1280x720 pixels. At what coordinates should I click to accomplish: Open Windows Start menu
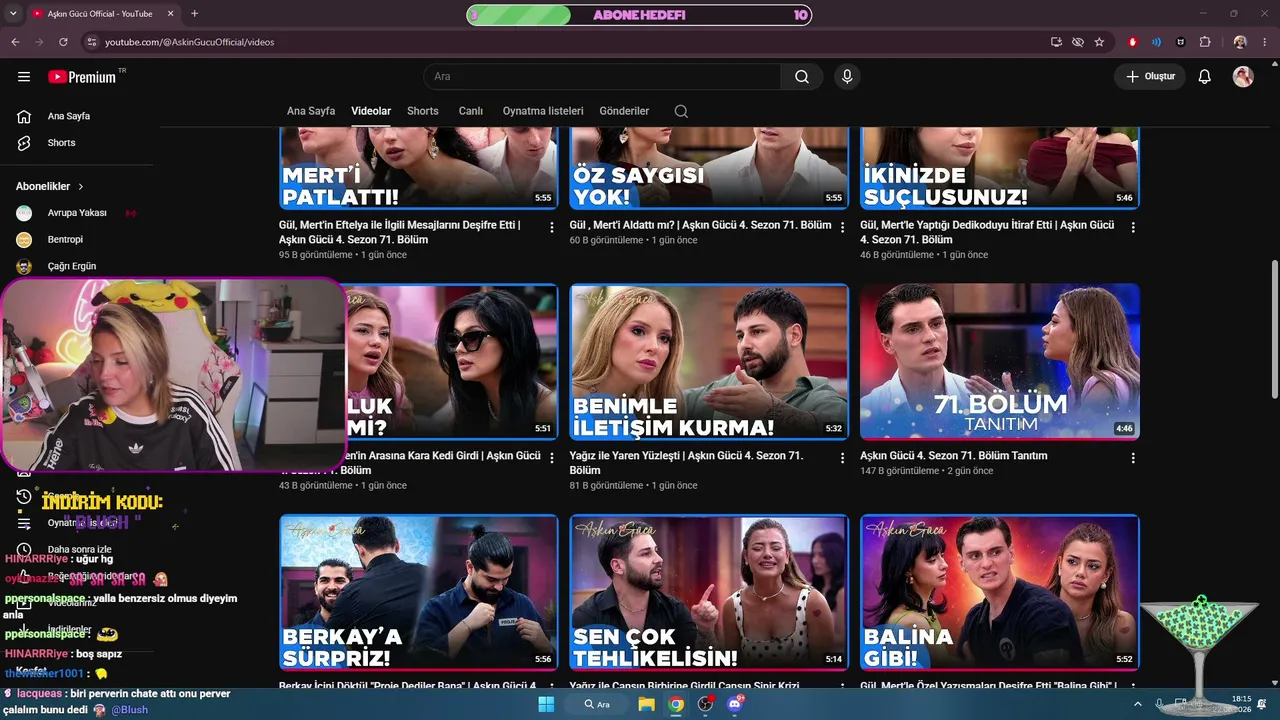point(546,704)
